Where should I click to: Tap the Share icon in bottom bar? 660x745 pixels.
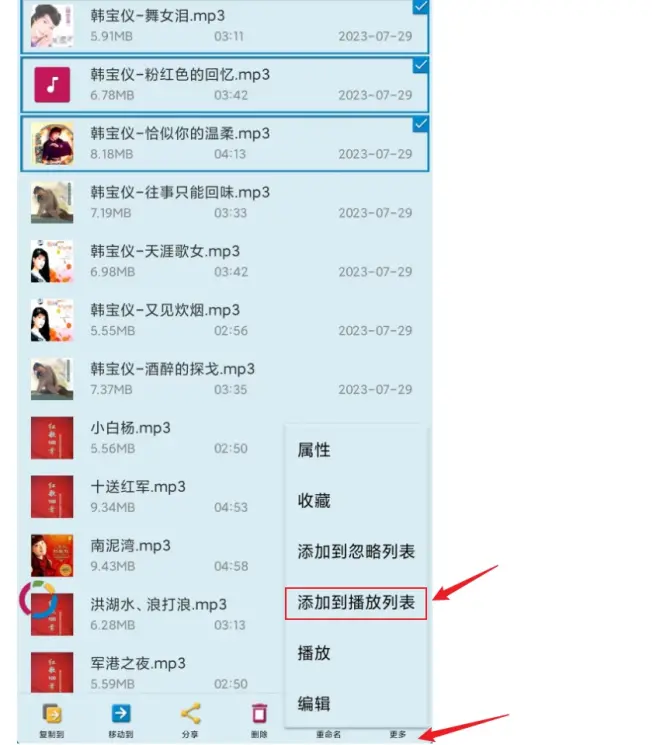[x=190, y=714]
